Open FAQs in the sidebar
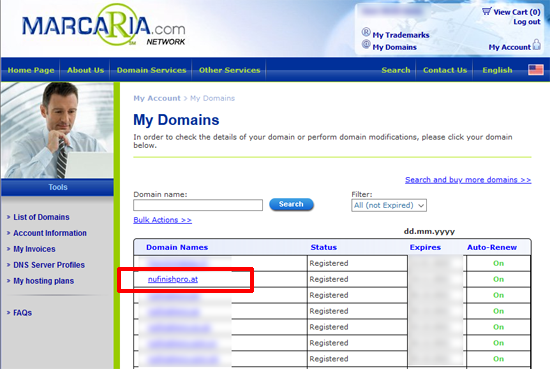This screenshot has width=550, height=369. tap(22, 313)
